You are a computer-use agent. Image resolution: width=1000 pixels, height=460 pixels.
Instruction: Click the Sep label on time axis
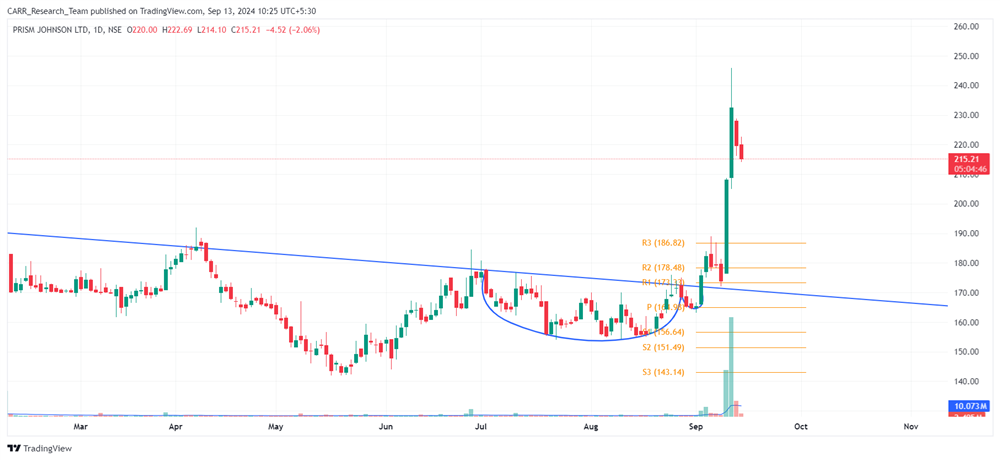pyautogui.click(x=696, y=426)
